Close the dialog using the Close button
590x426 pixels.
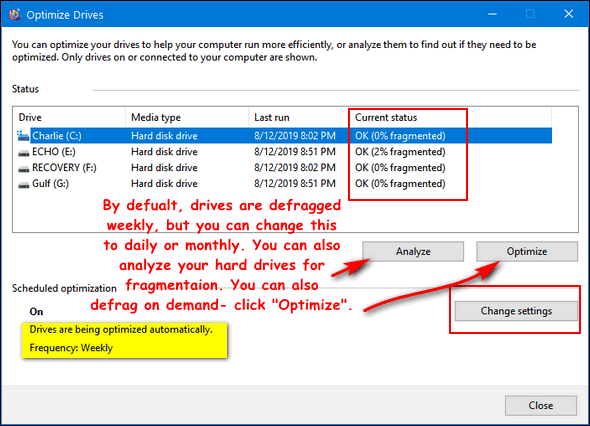click(541, 405)
